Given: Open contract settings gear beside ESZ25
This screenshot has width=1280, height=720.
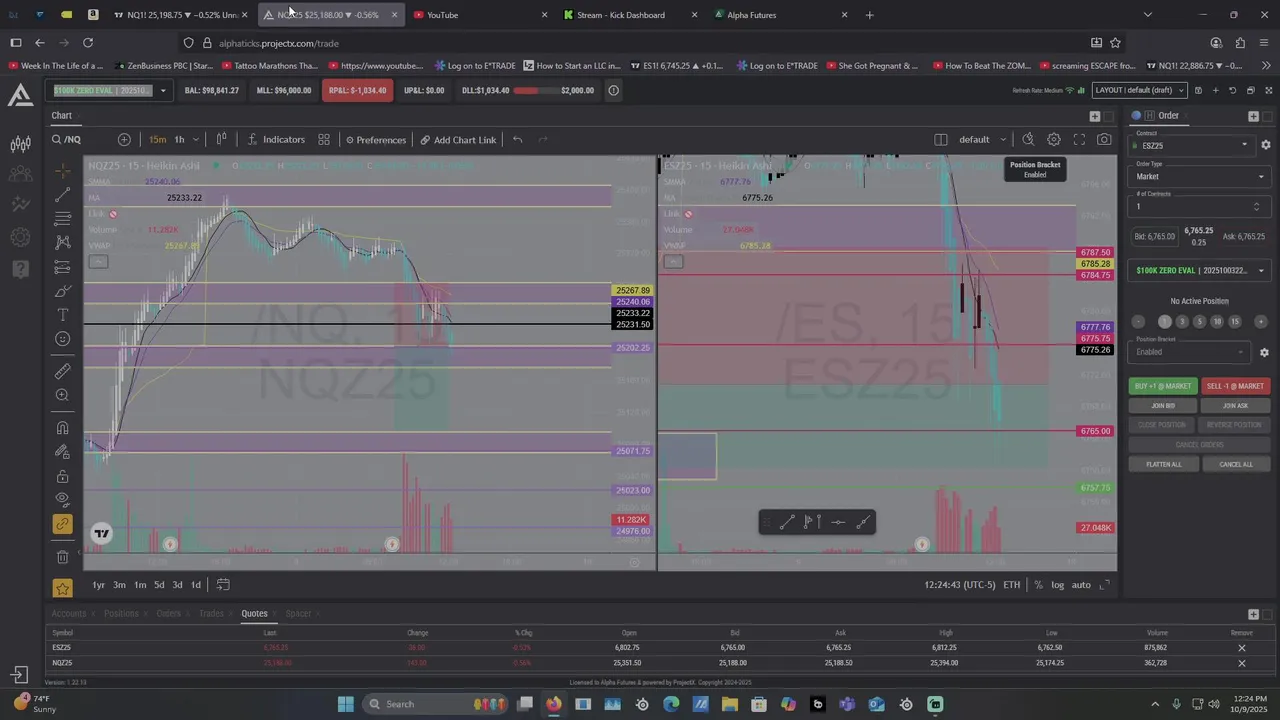Looking at the screenshot, I should pyautogui.click(x=1265, y=145).
